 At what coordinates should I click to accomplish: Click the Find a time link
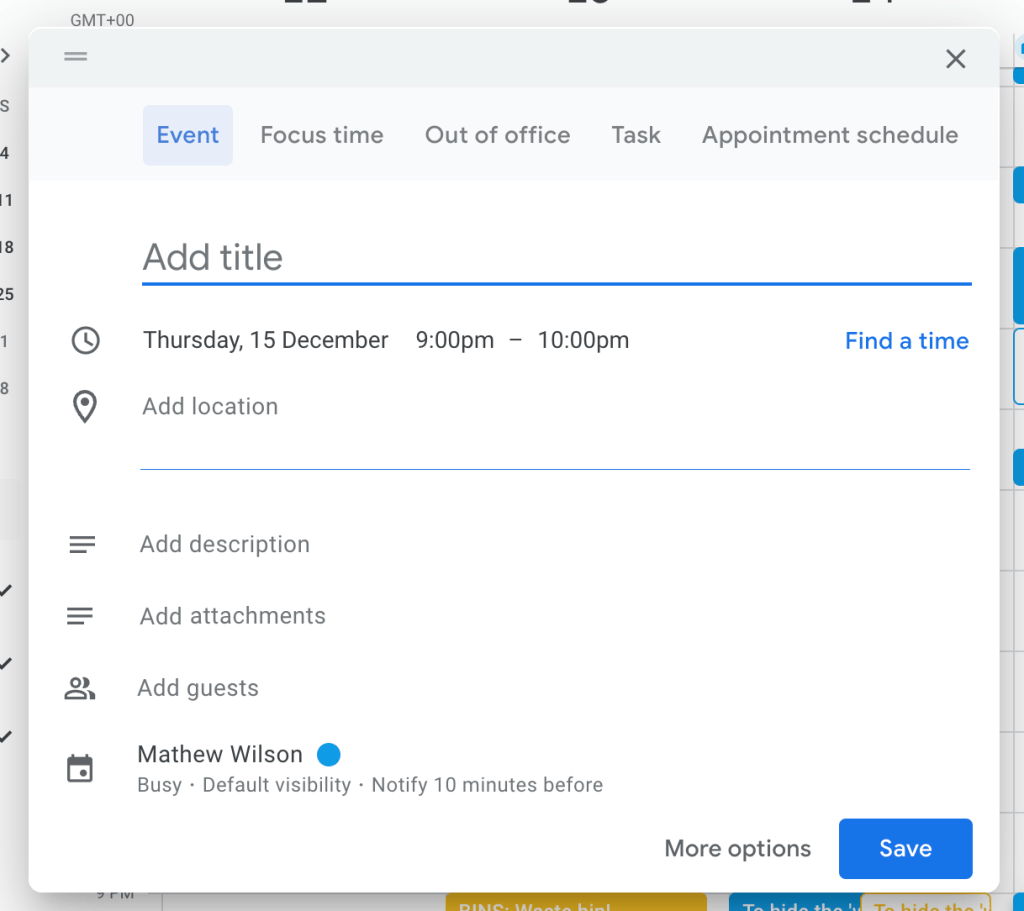(x=906, y=341)
